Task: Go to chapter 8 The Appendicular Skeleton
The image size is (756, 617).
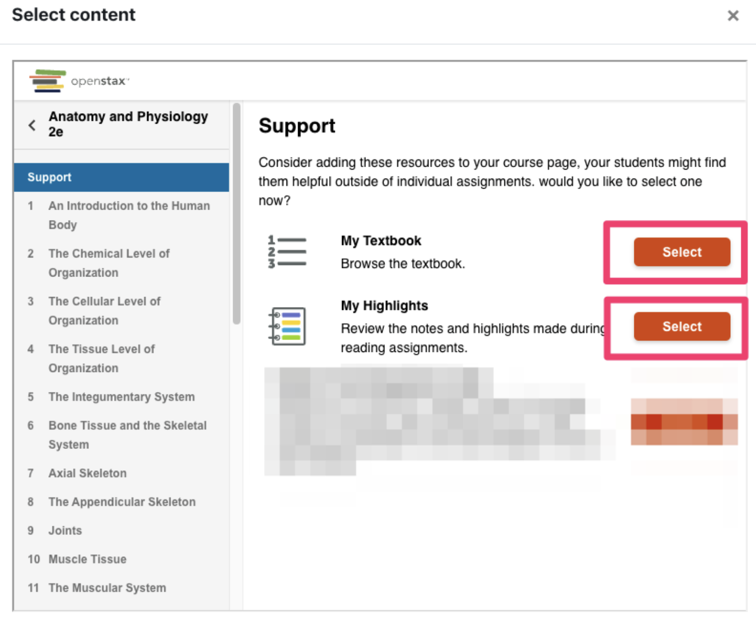Action: [x=121, y=502]
